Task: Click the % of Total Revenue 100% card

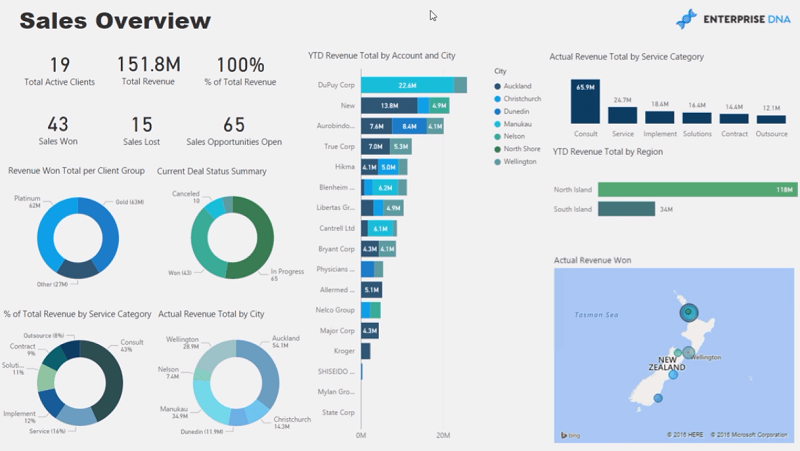Action: (240, 71)
